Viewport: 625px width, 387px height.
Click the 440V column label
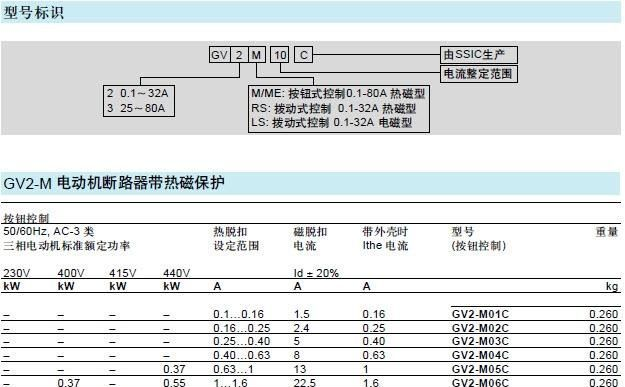point(177,273)
